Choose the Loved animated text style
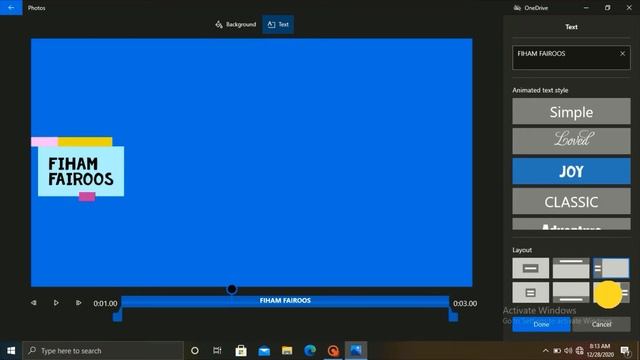Image resolution: width=640 pixels, height=360 pixels. click(571, 141)
